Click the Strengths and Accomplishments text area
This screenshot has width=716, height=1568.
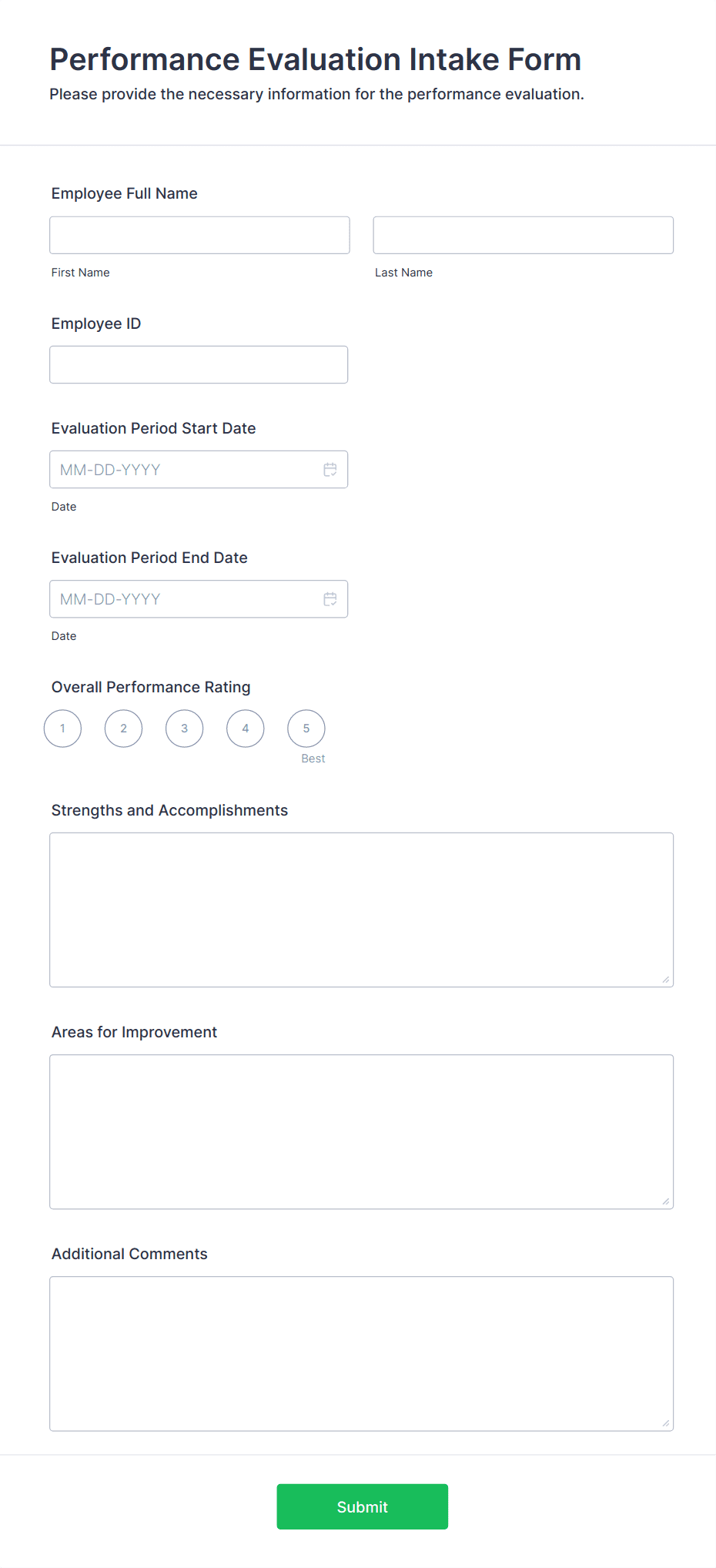[361, 910]
